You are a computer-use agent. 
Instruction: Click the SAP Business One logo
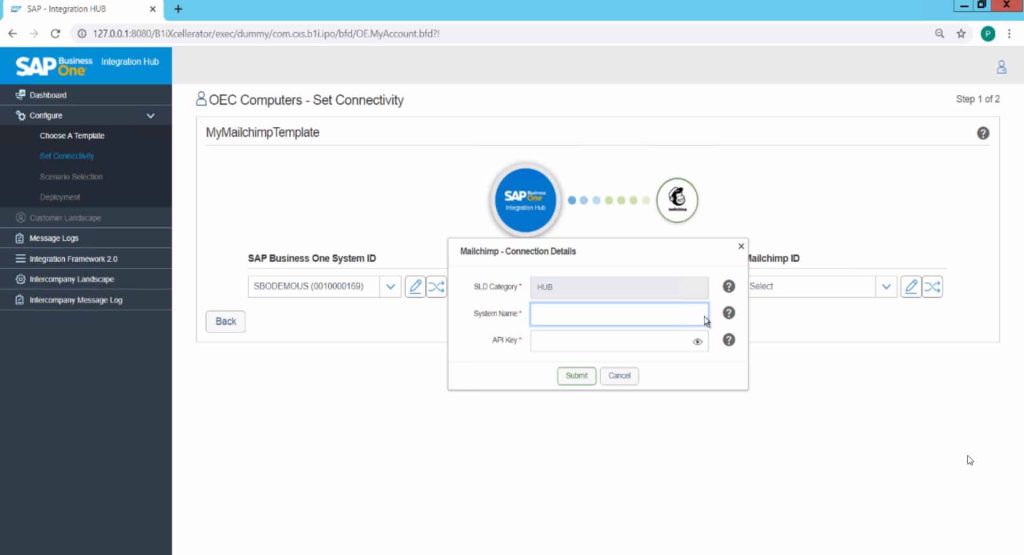pyautogui.click(x=54, y=65)
